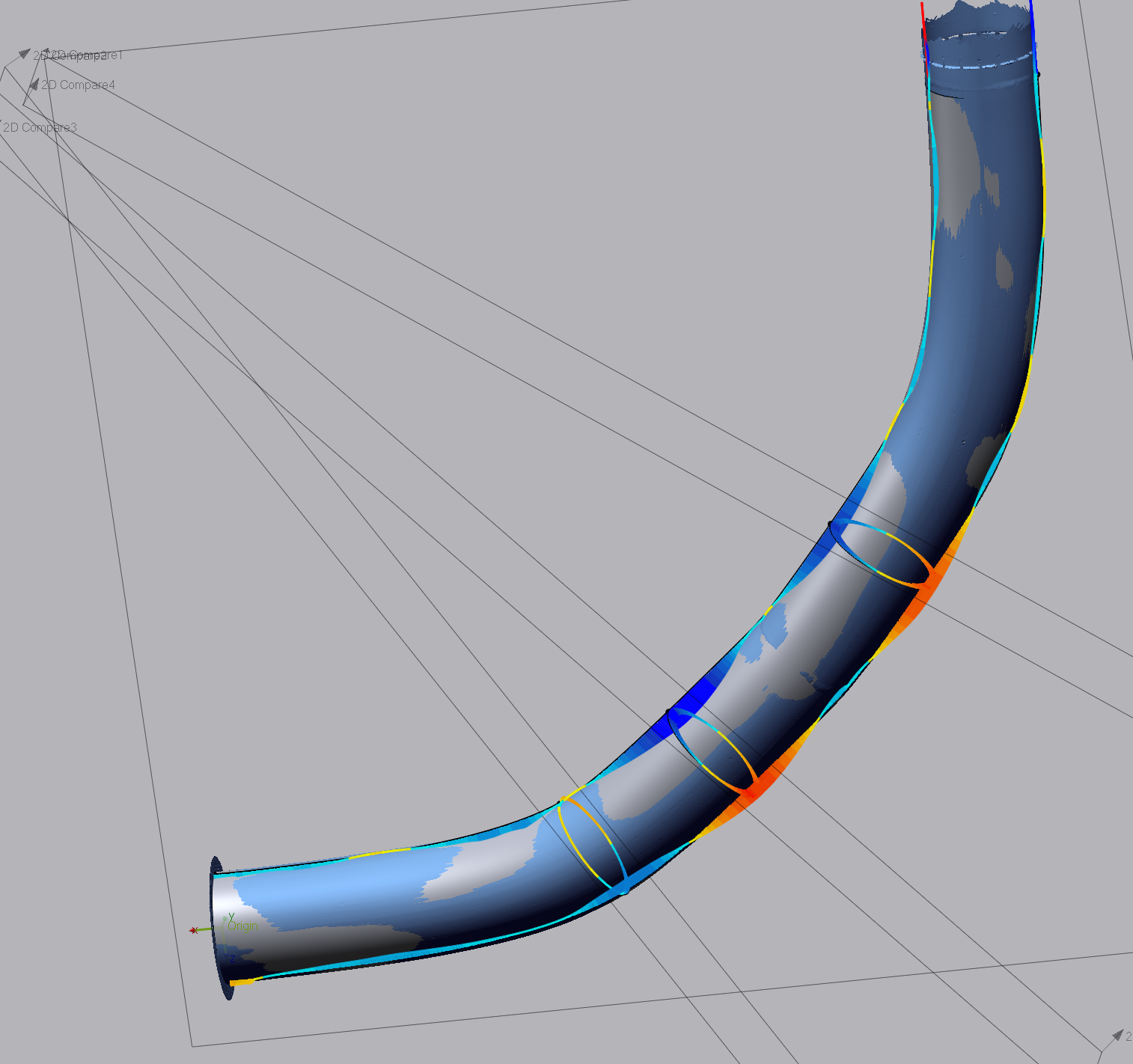
Task: Select the "2D Compare4" label
Action: coord(79,85)
